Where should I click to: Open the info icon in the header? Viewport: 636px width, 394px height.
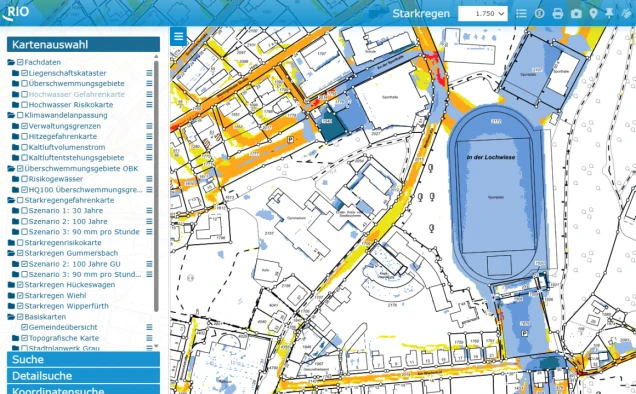pyautogui.click(x=539, y=13)
